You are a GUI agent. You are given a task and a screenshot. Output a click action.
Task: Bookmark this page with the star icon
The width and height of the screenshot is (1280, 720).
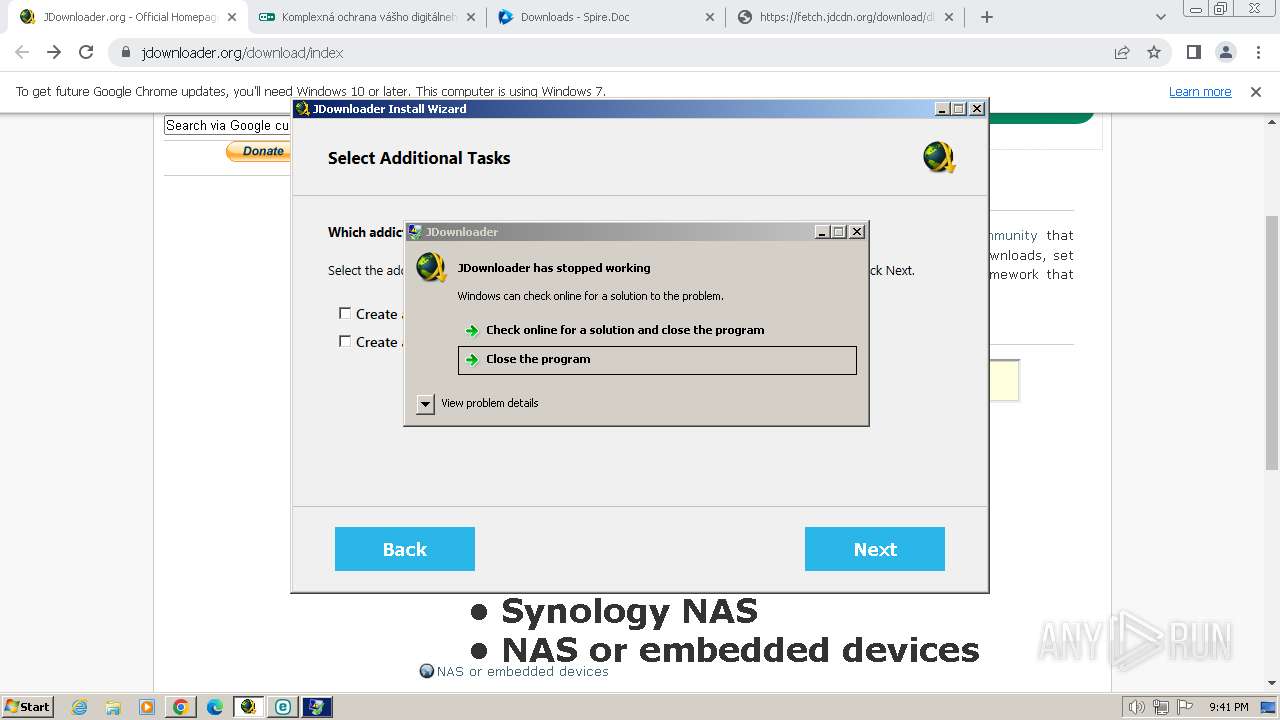click(1154, 53)
